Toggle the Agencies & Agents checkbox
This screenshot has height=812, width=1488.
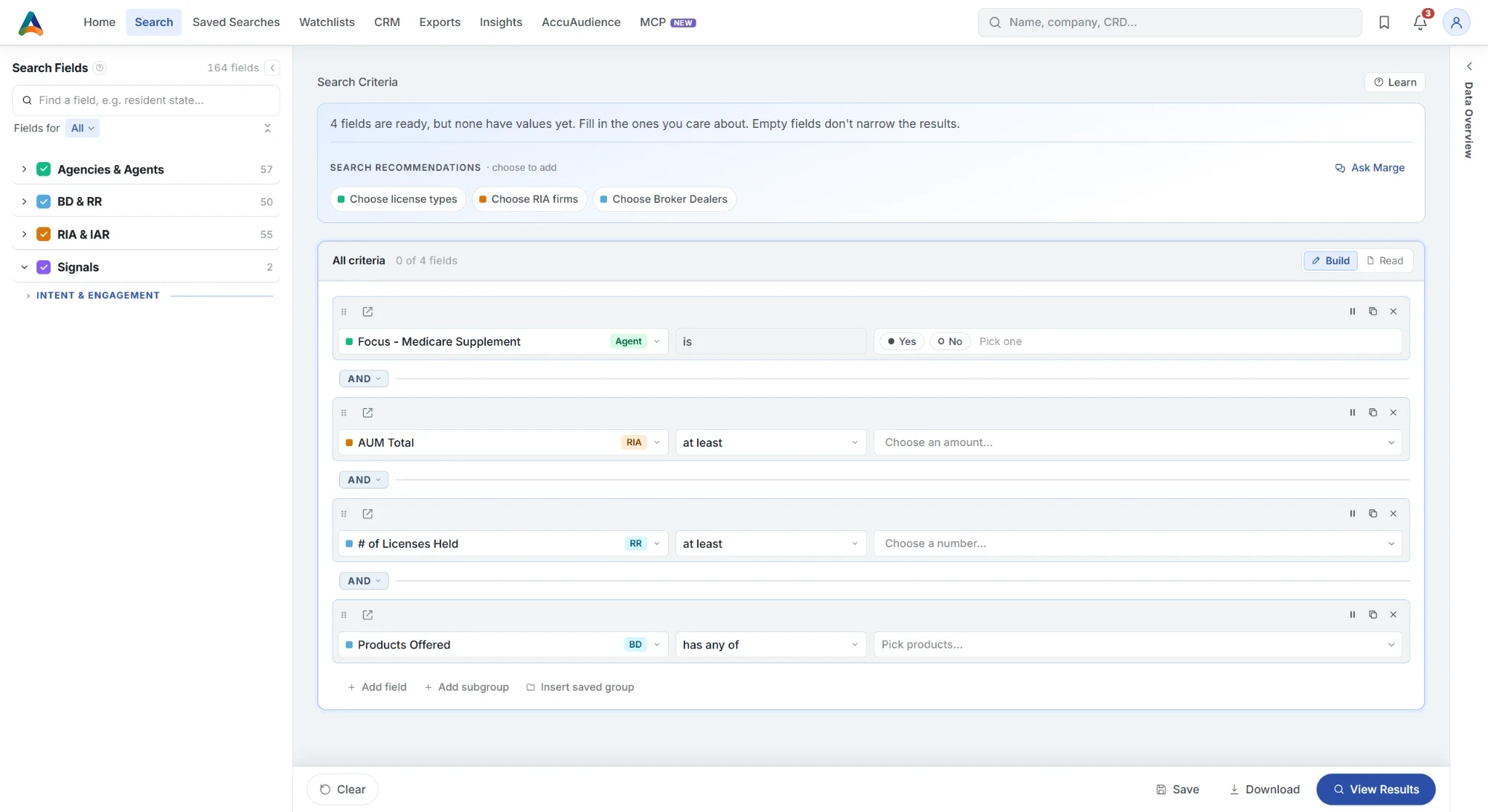(44, 170)
